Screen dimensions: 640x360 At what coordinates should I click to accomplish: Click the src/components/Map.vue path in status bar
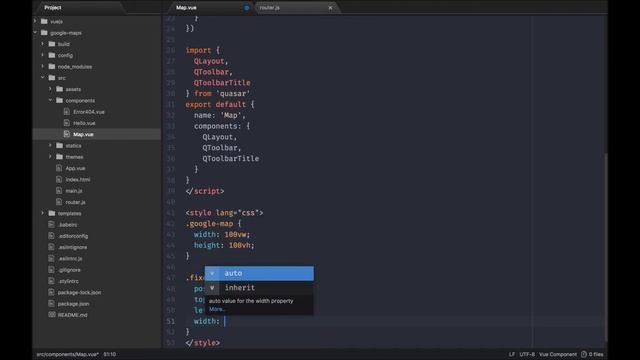(x=67, y=354)
